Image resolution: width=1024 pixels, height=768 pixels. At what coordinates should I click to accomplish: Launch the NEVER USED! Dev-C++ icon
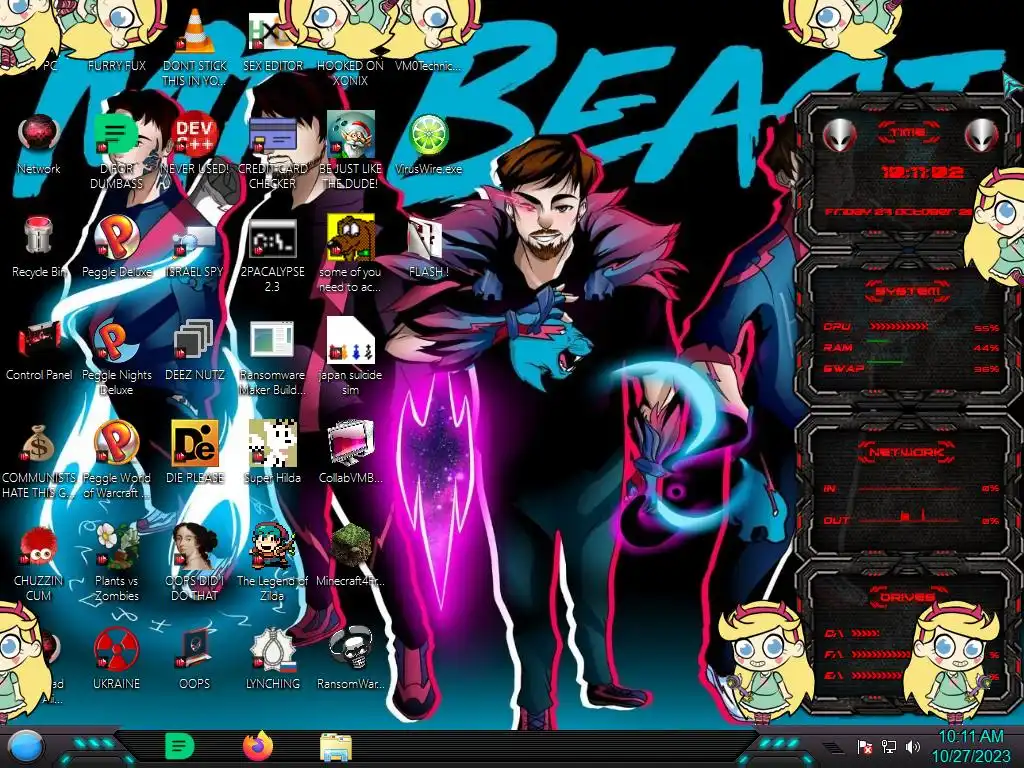pos(195,144)
